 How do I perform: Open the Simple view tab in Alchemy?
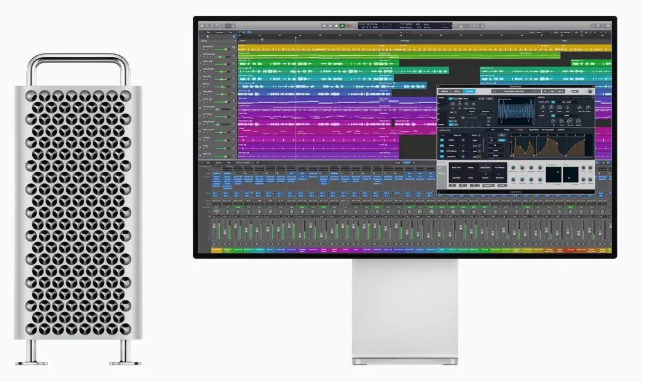[x=457, y=91]
